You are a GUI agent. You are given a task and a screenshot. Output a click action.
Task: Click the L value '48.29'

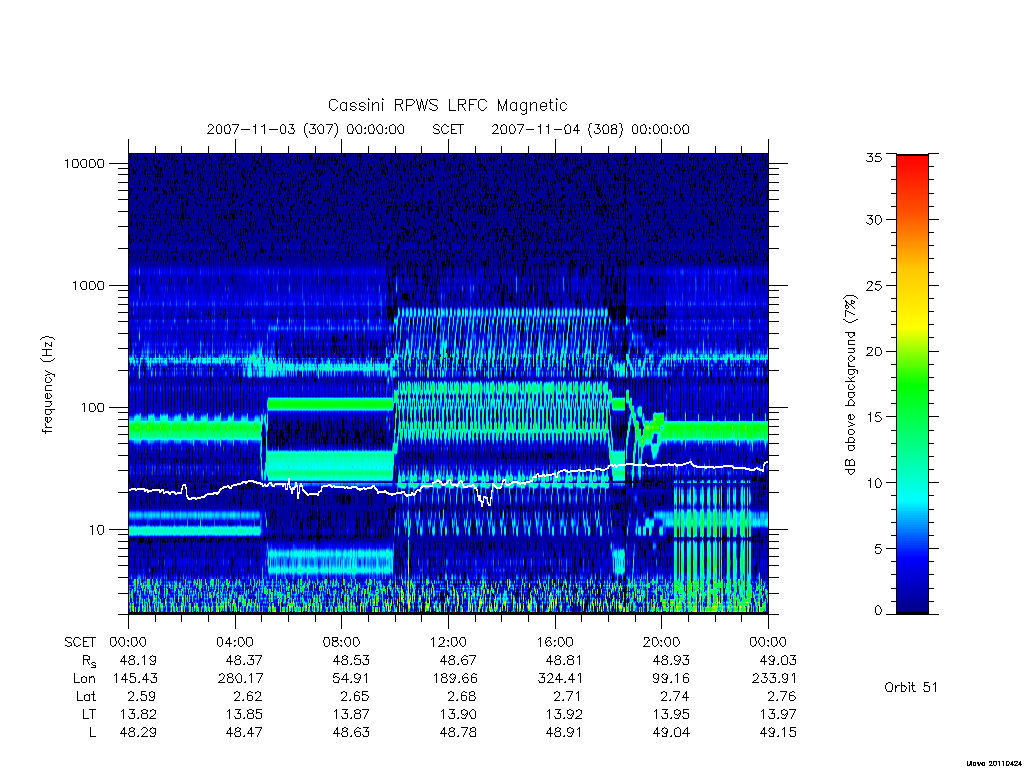coord(138,732)
